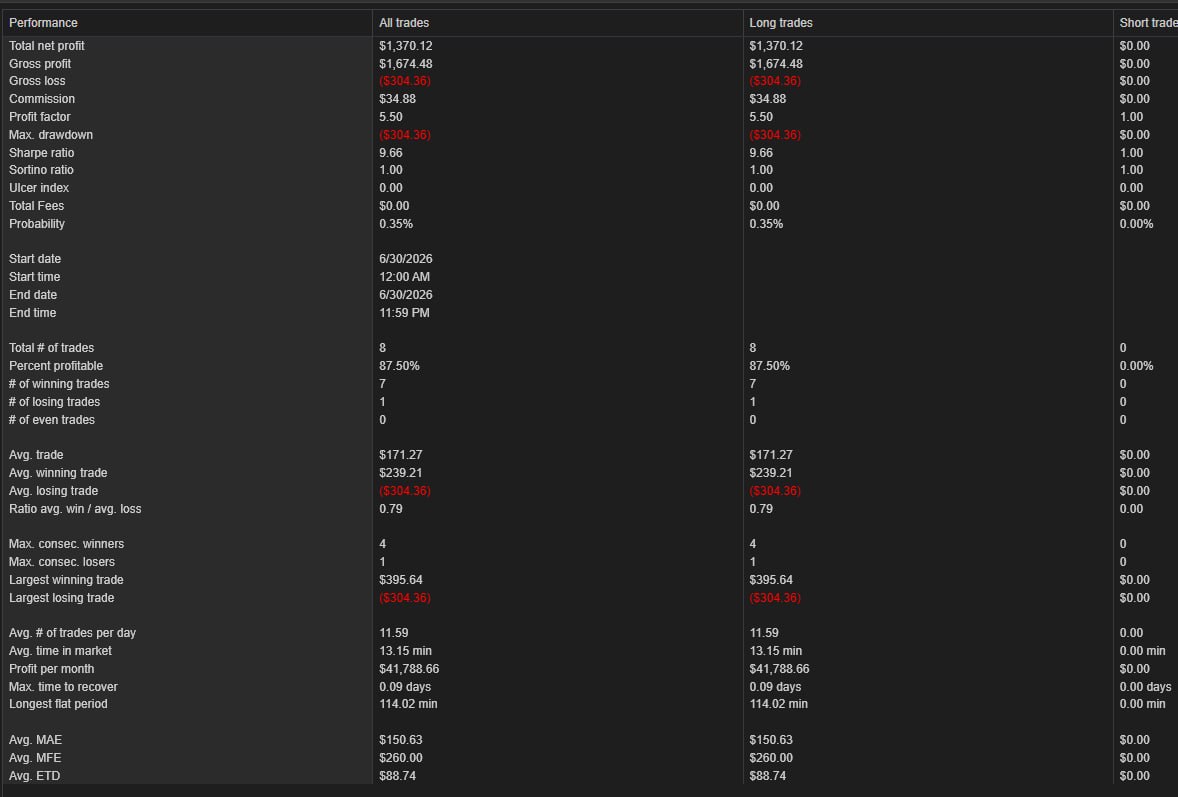The image size is (1178, 797).
Task: Click Profit factor 5.50 in Long trades column
Action: pos(761,117)
